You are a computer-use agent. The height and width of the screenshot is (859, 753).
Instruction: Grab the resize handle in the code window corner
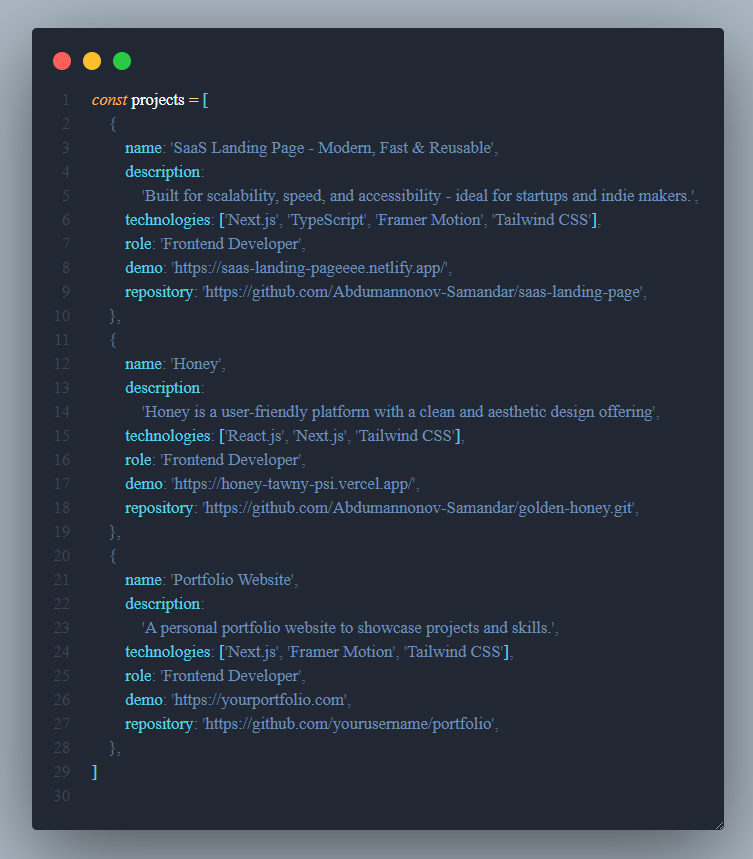click(717, 823)
